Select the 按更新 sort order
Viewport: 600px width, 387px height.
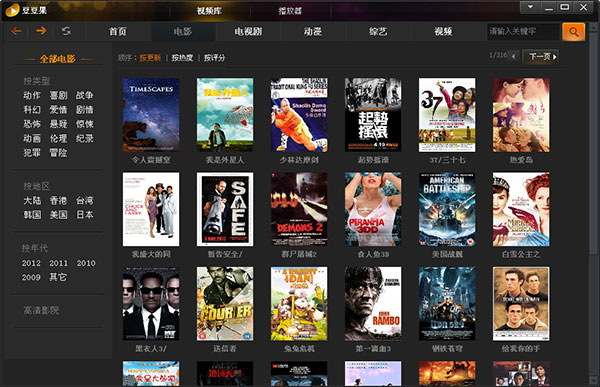pyautogui.click(x=150, y=58)
